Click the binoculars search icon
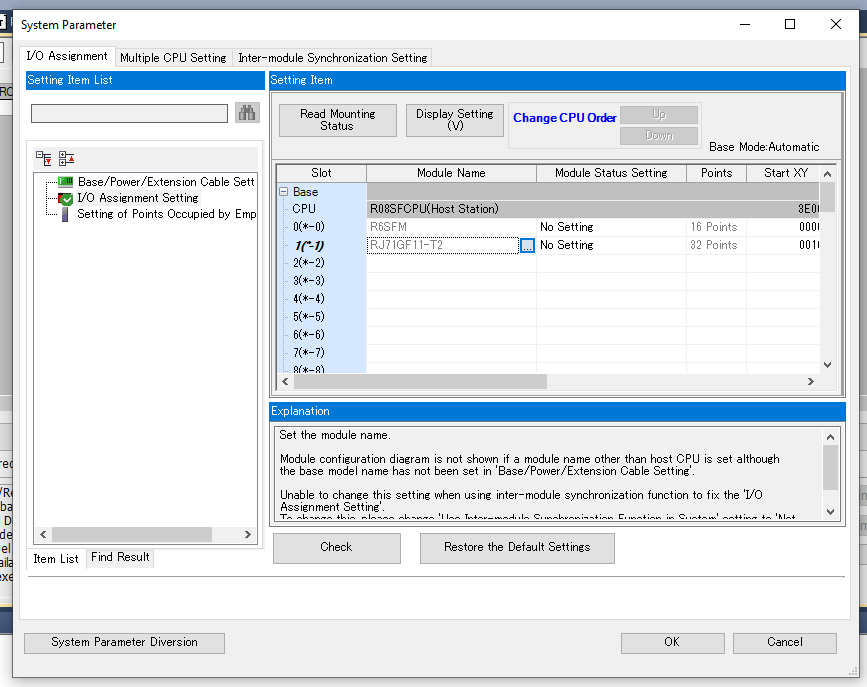Screen dimensions: 867x687 pos(247,113)
